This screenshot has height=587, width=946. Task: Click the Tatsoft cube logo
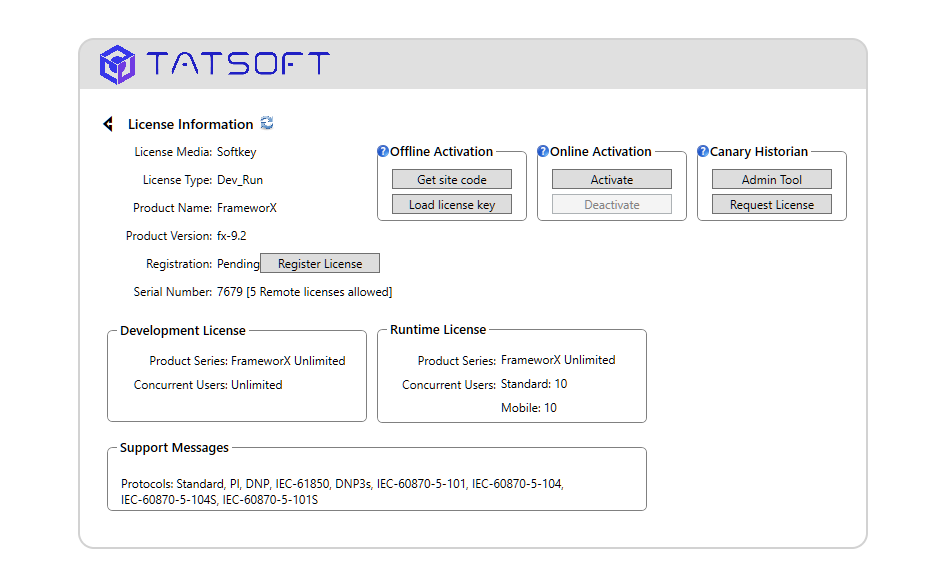[117, 65]
